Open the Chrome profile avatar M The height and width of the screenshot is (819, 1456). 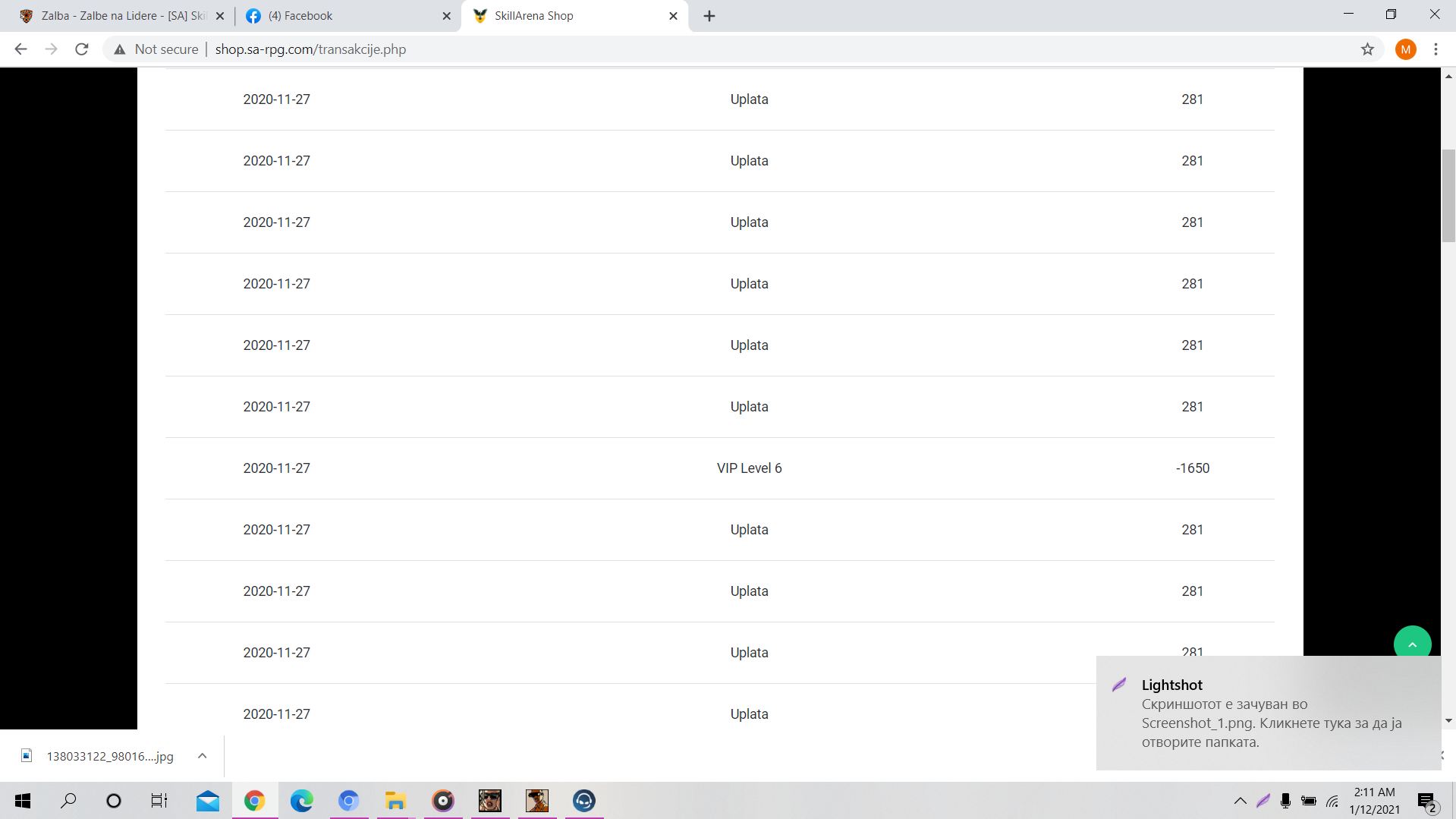click(1405, 49)
